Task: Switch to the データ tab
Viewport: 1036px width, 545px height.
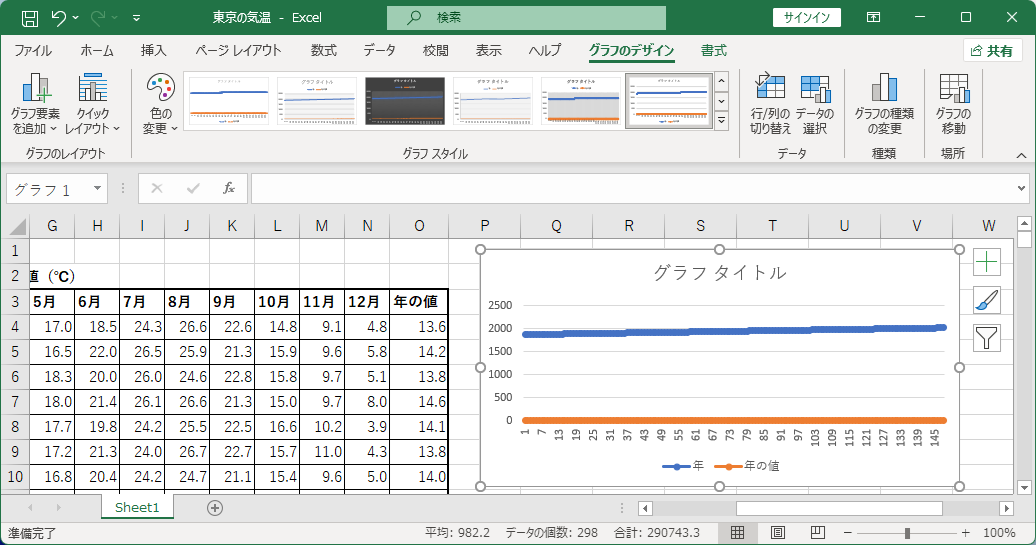Action: point(379,51)
